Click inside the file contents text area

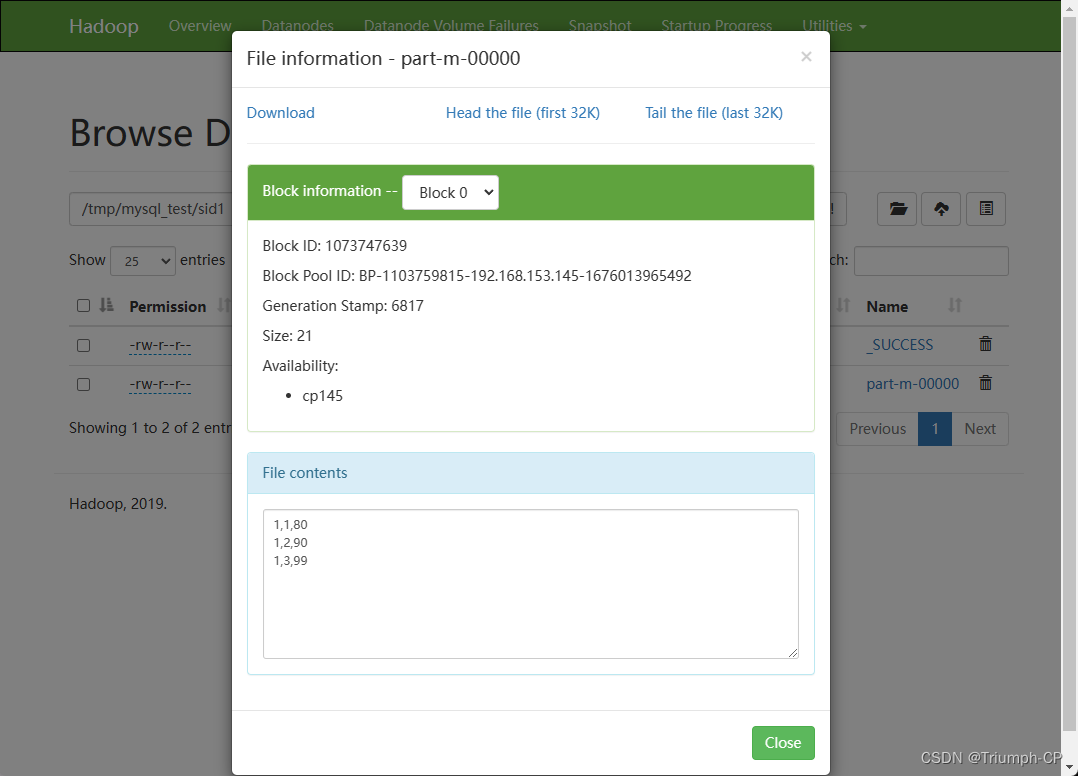coord(531,584)
